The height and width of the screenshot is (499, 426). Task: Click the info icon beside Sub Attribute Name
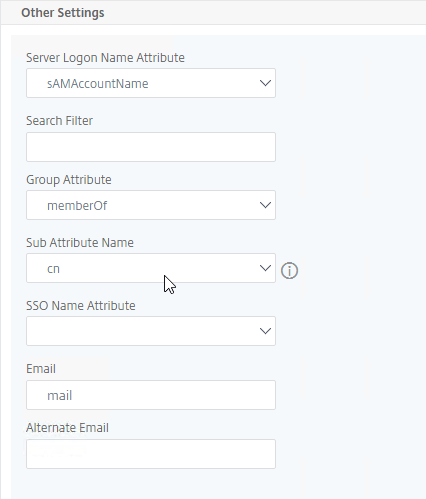click(289, 270)
